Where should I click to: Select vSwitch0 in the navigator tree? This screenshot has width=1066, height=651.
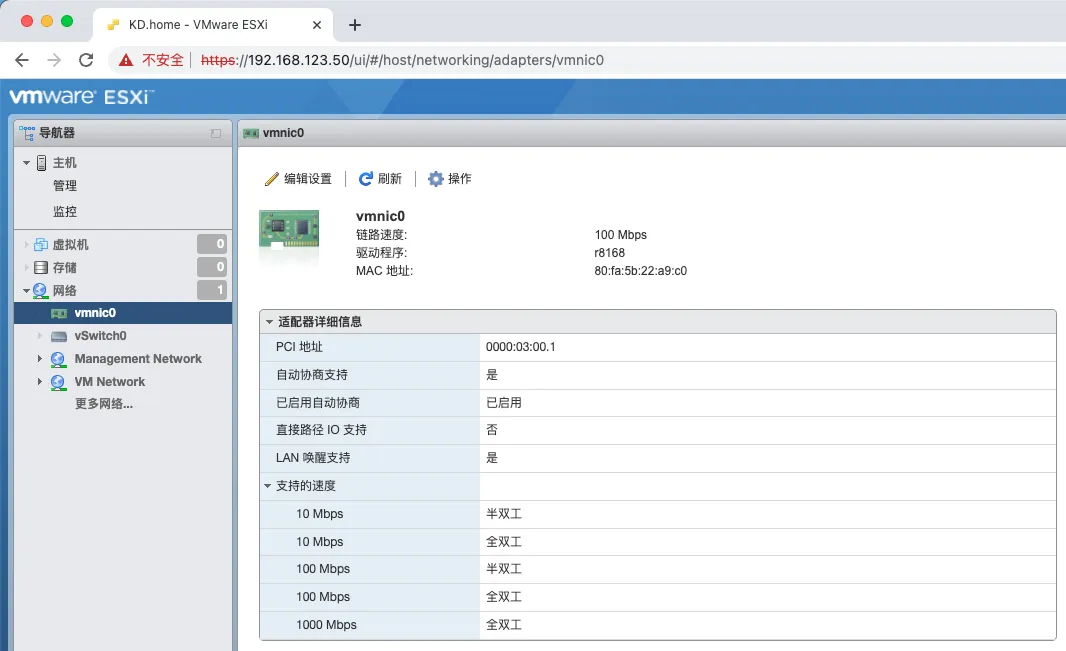click(x=101, y=336)
